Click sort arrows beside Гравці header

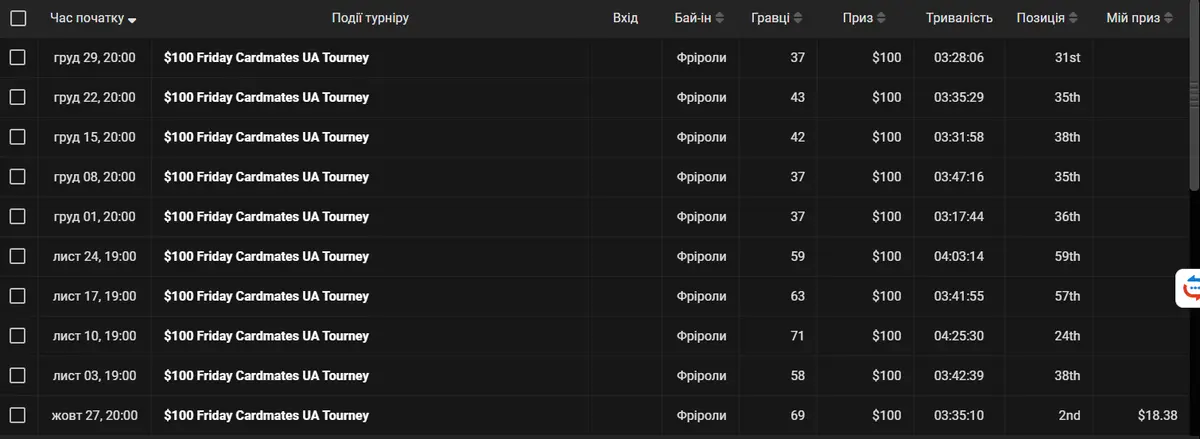[x=797, y=19]
